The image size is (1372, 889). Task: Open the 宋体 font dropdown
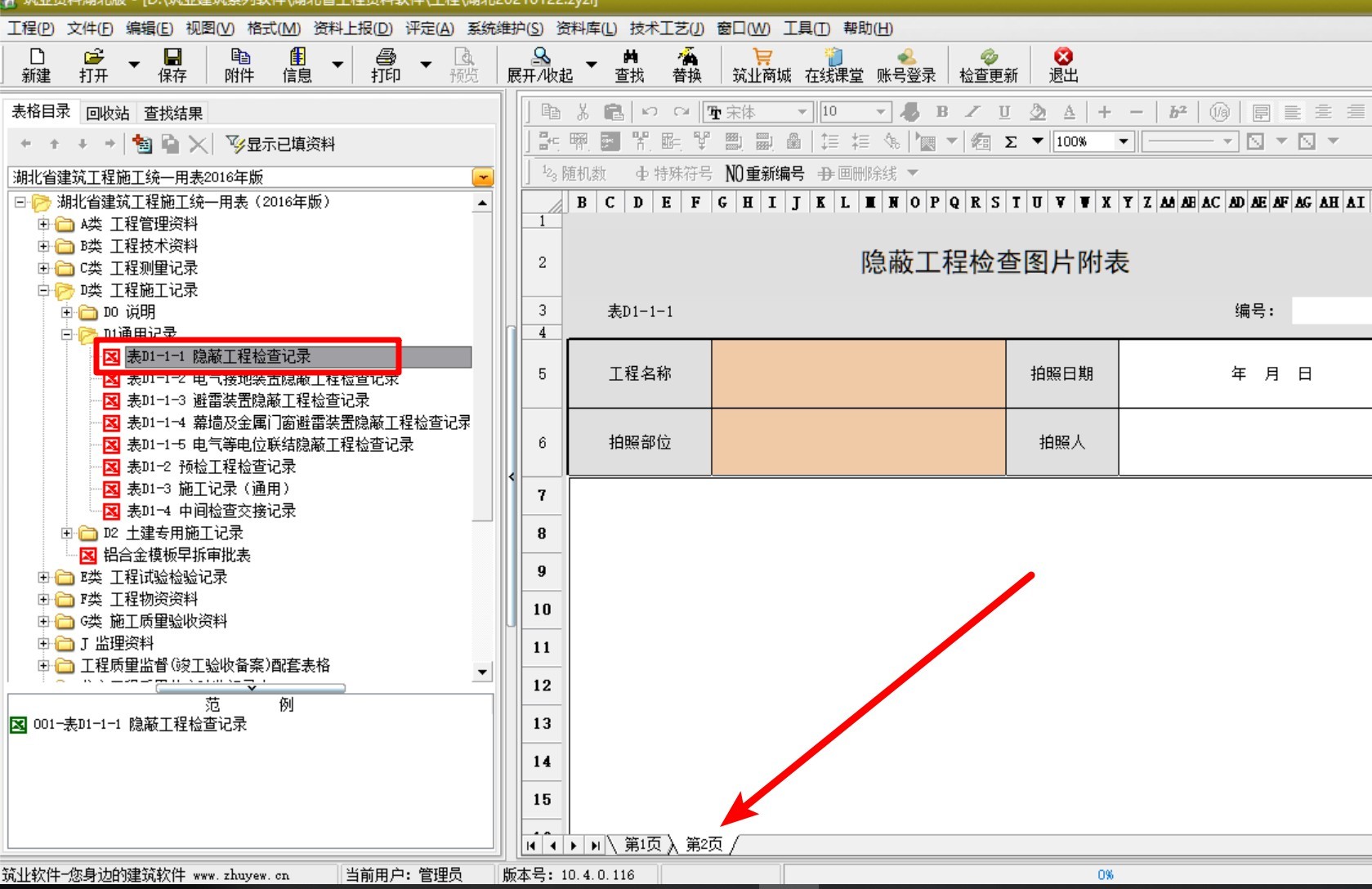[x=802, y=112]
